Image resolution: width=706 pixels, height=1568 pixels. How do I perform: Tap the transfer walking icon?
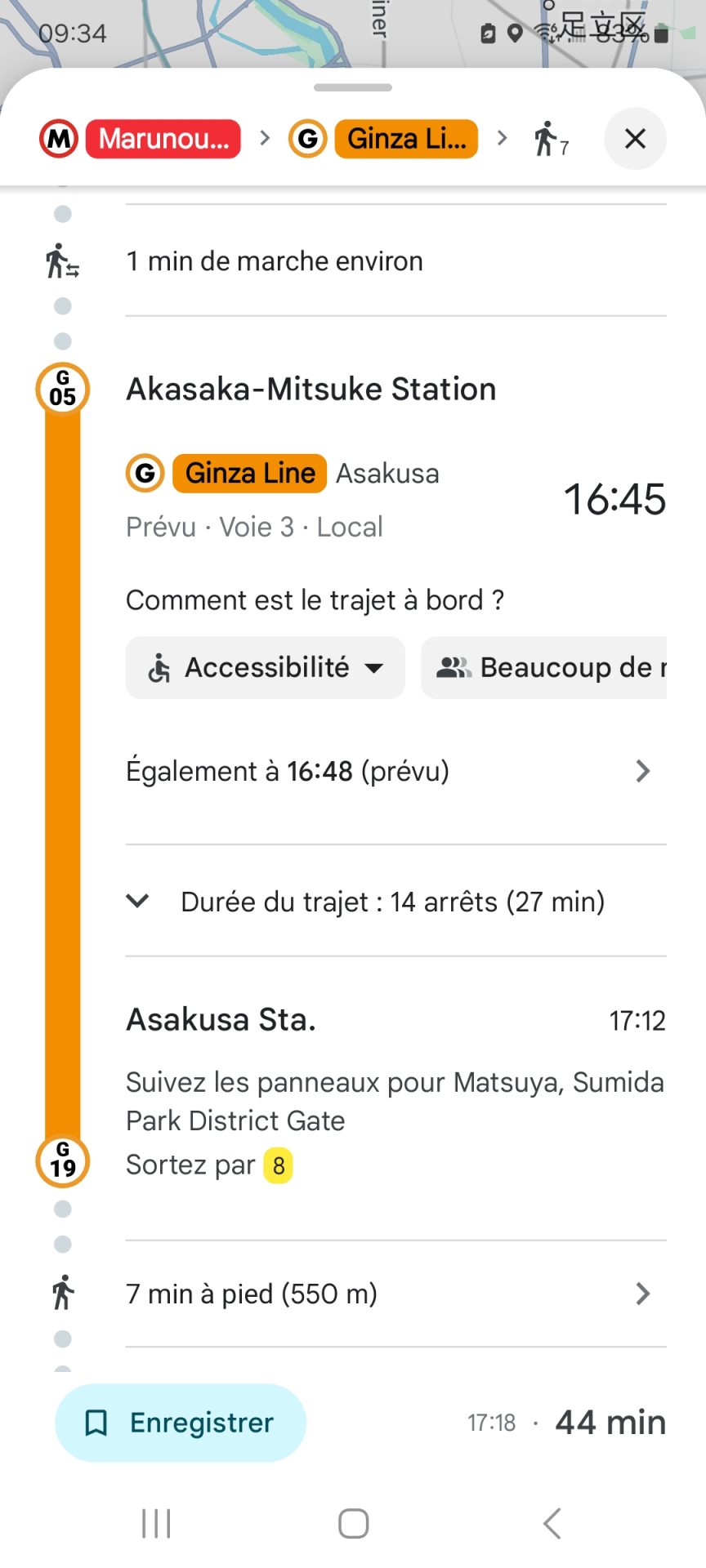(62, 261)
